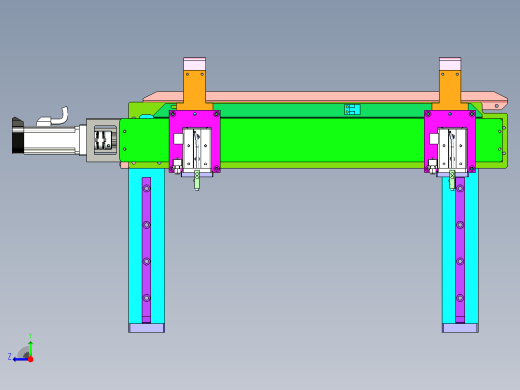Image resolution: width=520 pixels, height=390 pixels.
Task: Select the large bright green horizontal beam
Action: (322, 140)
